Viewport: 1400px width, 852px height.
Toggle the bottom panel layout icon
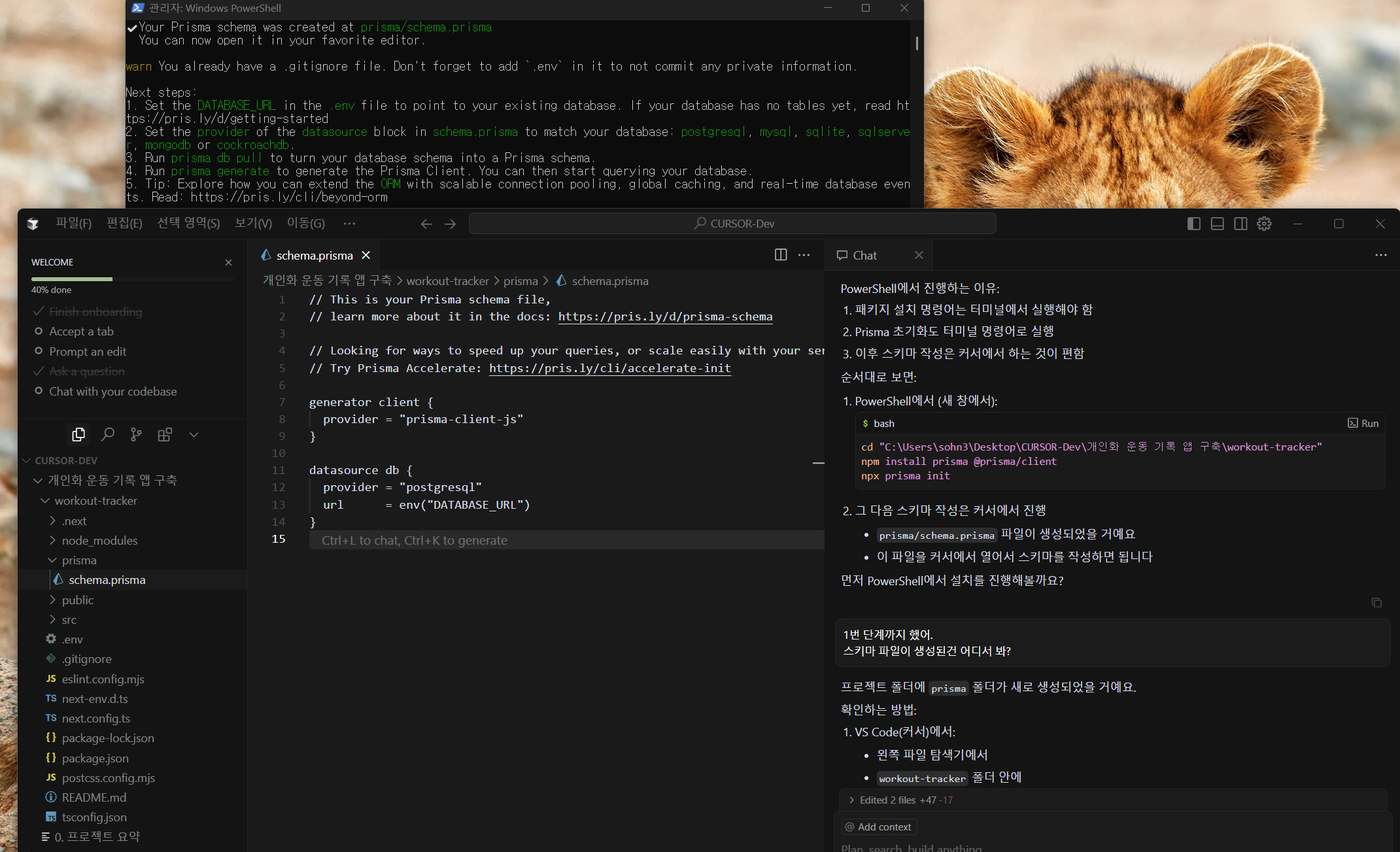click(1217, 224)
